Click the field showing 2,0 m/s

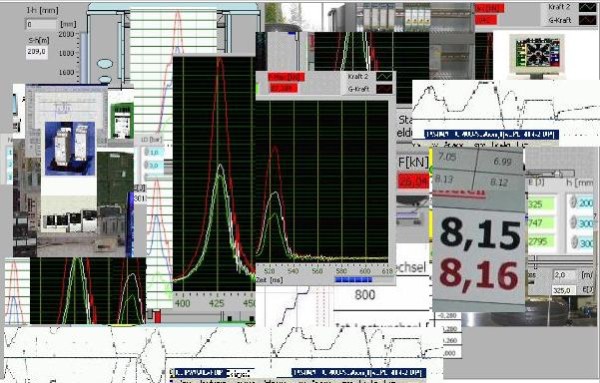coord(565,275)
